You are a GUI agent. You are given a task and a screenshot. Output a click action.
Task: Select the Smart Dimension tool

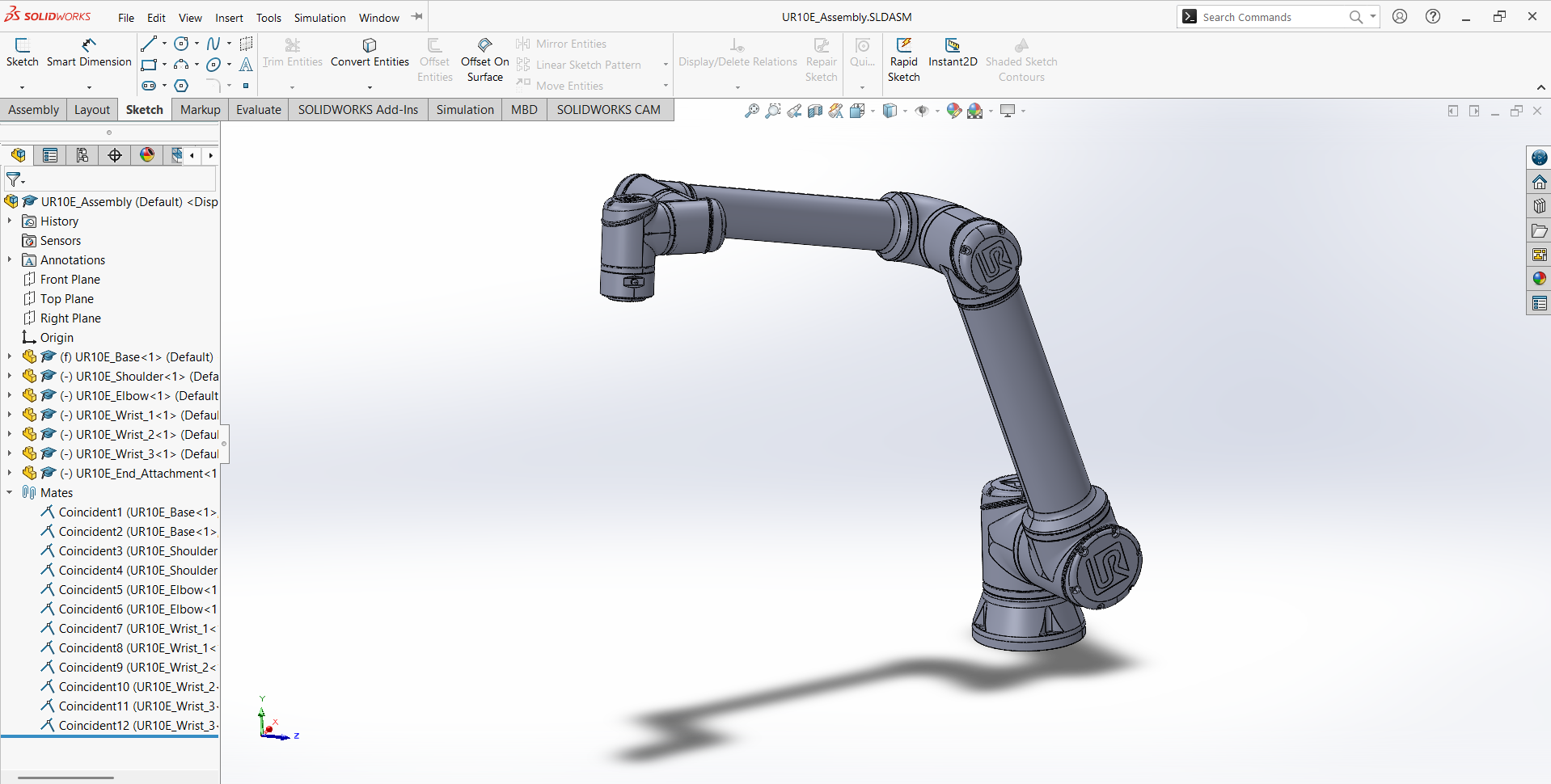89,53
